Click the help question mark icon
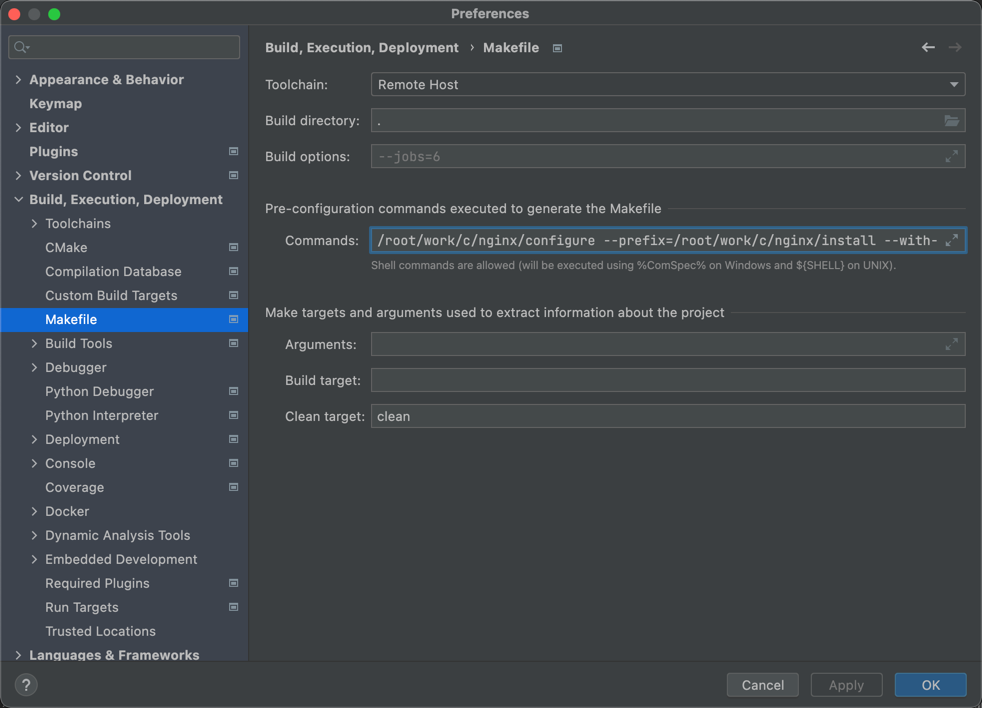The height and width of the screenshot is (708, 982). point(26,685)
